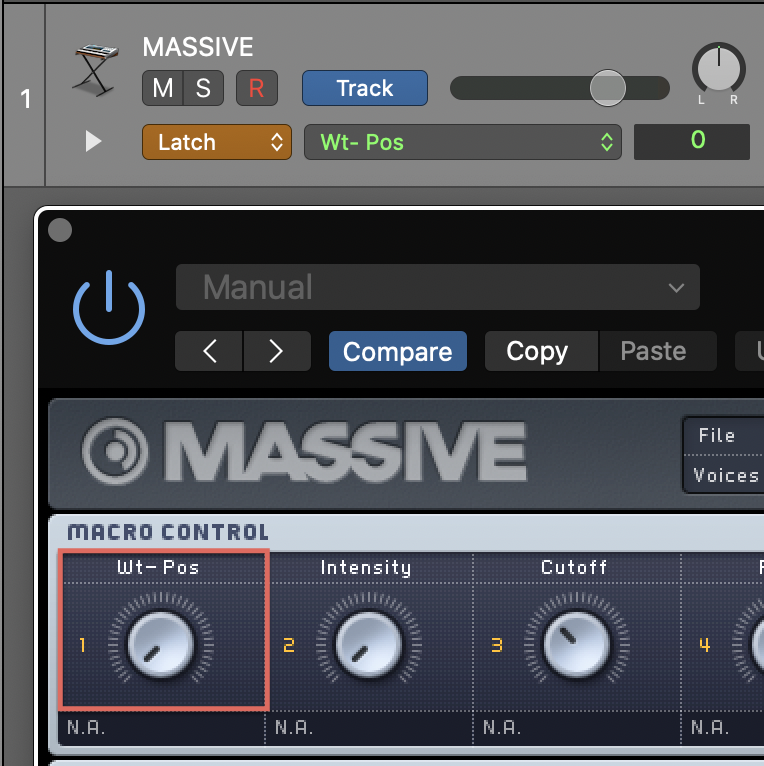Screen dimensions: 764x766
Task: Open the Latch automation mode dropdown
Action: pyautogui.click(x=217, y=142)
